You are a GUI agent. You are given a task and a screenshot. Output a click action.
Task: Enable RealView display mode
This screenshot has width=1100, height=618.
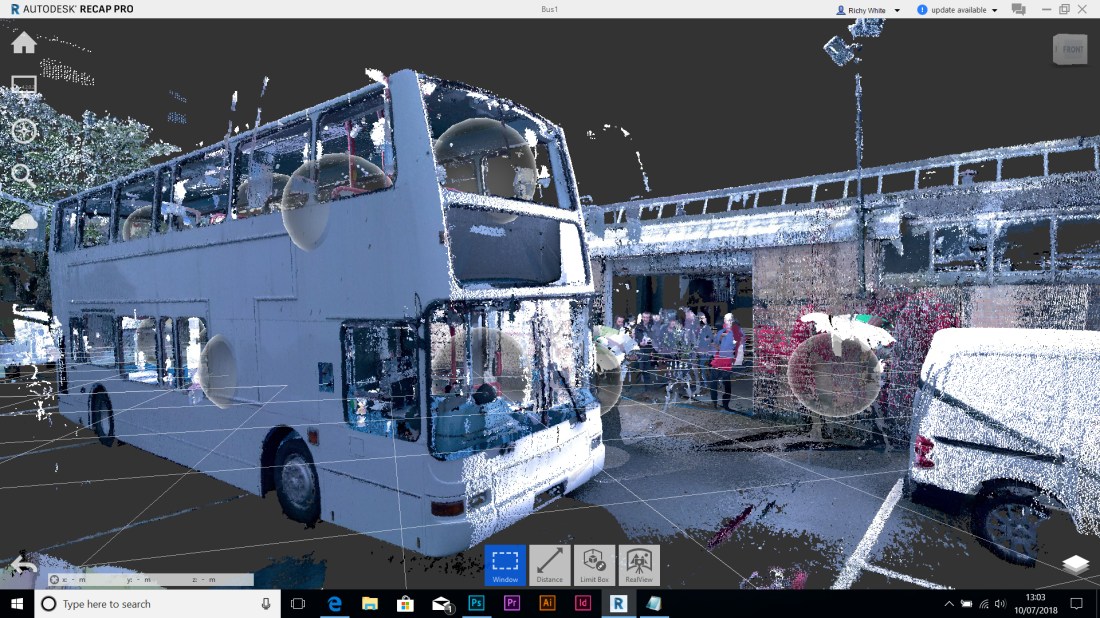pos(637,563)
